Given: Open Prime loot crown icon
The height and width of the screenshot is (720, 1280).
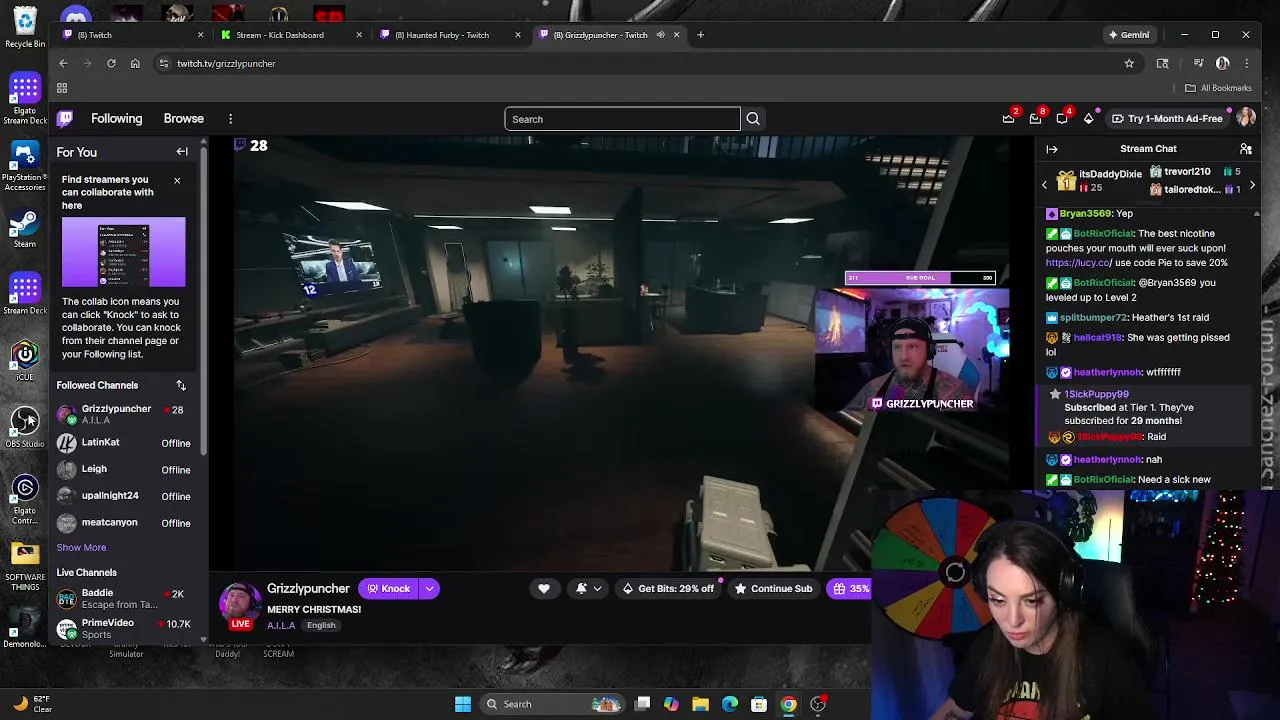Looking at the screenshot, I should pyautogui.click(x=1008, y=118).
